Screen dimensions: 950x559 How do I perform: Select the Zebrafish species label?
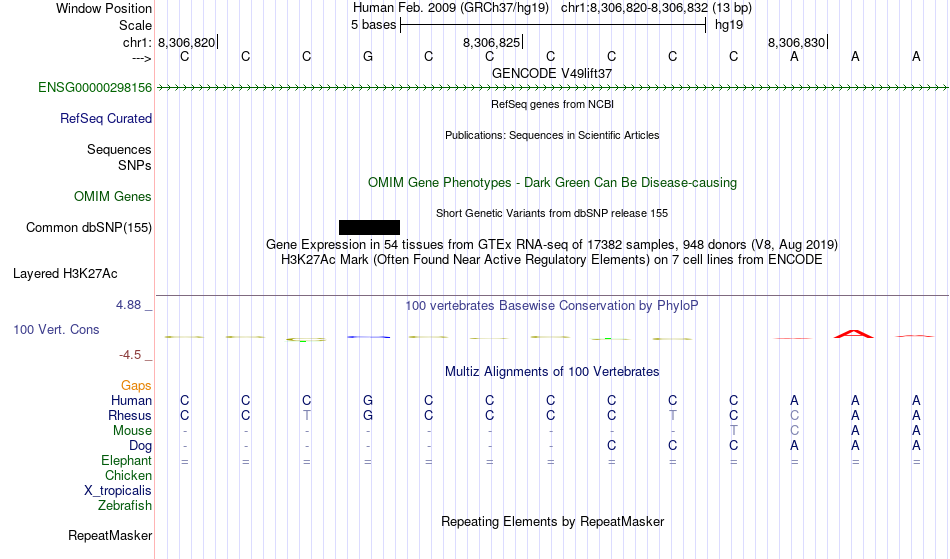tap(125, 506)
